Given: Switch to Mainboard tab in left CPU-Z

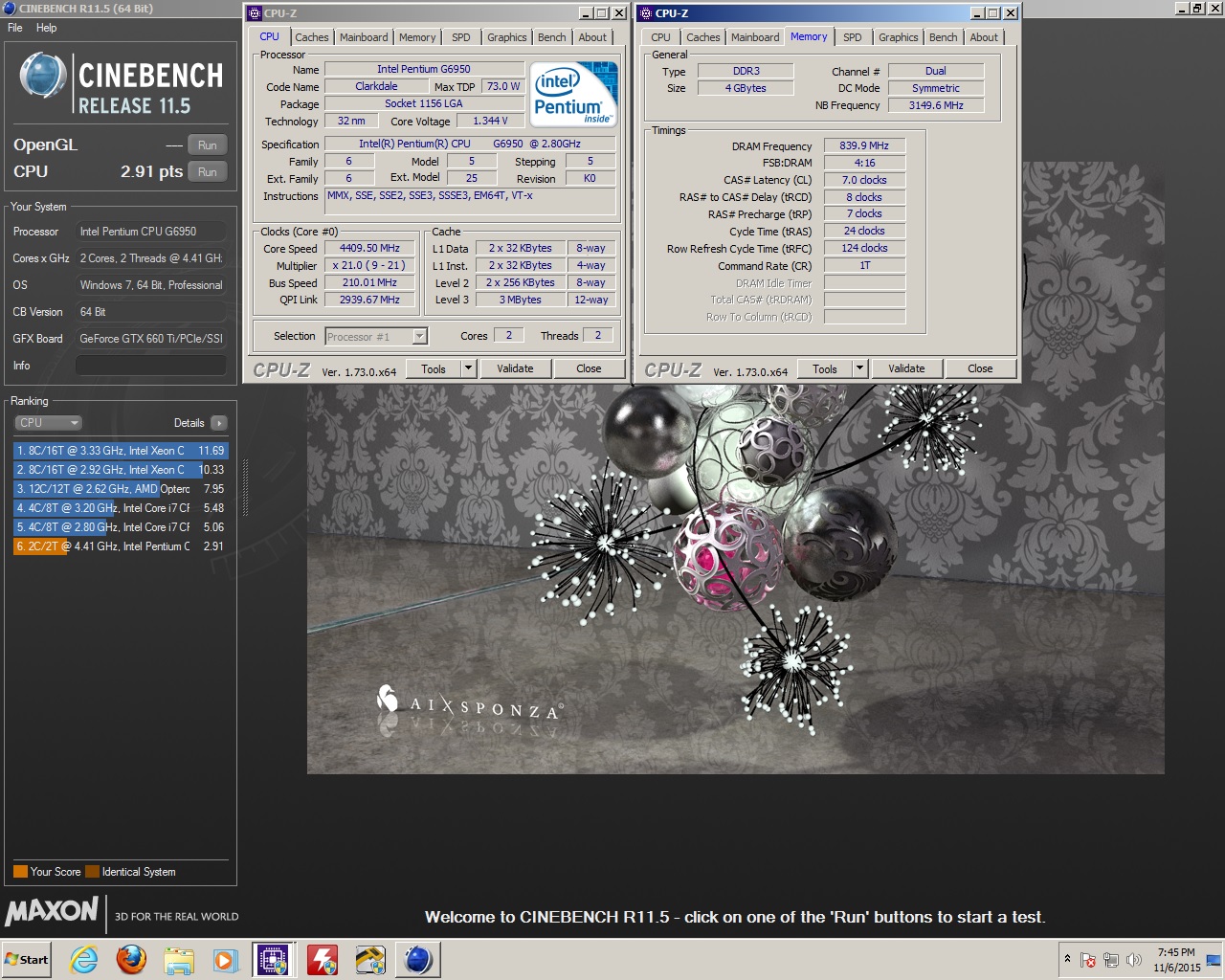Looking at the screenshot, I should pyautogui.click(x=364, y=37).
